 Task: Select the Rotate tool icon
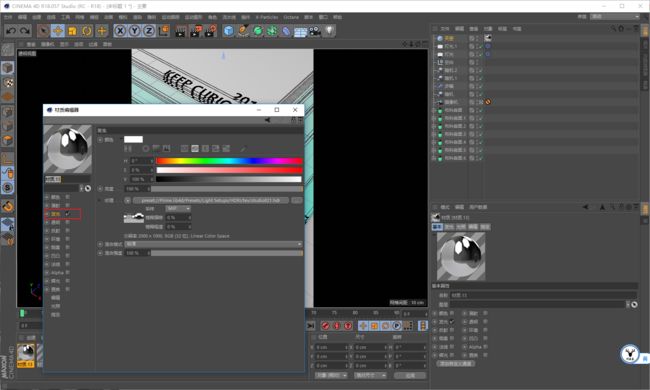(87, 31)
